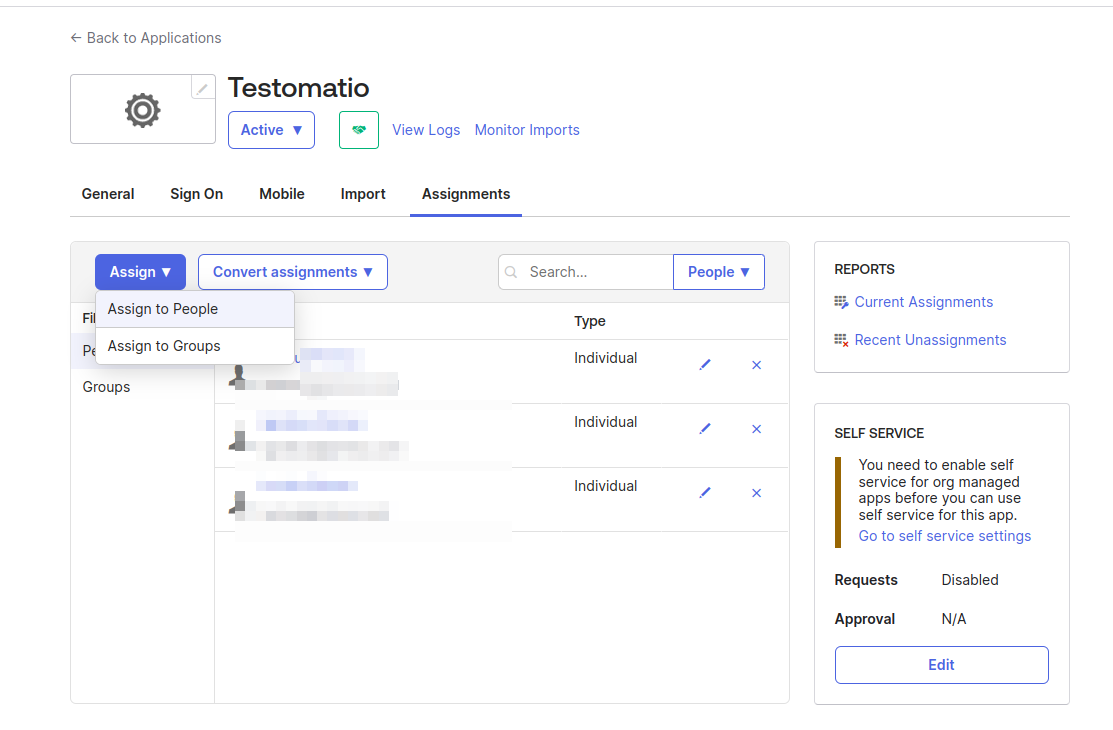Expand the Convert assignments dropdown
The height and width of the screenshot is (730, 1113).
coord(292,272)
